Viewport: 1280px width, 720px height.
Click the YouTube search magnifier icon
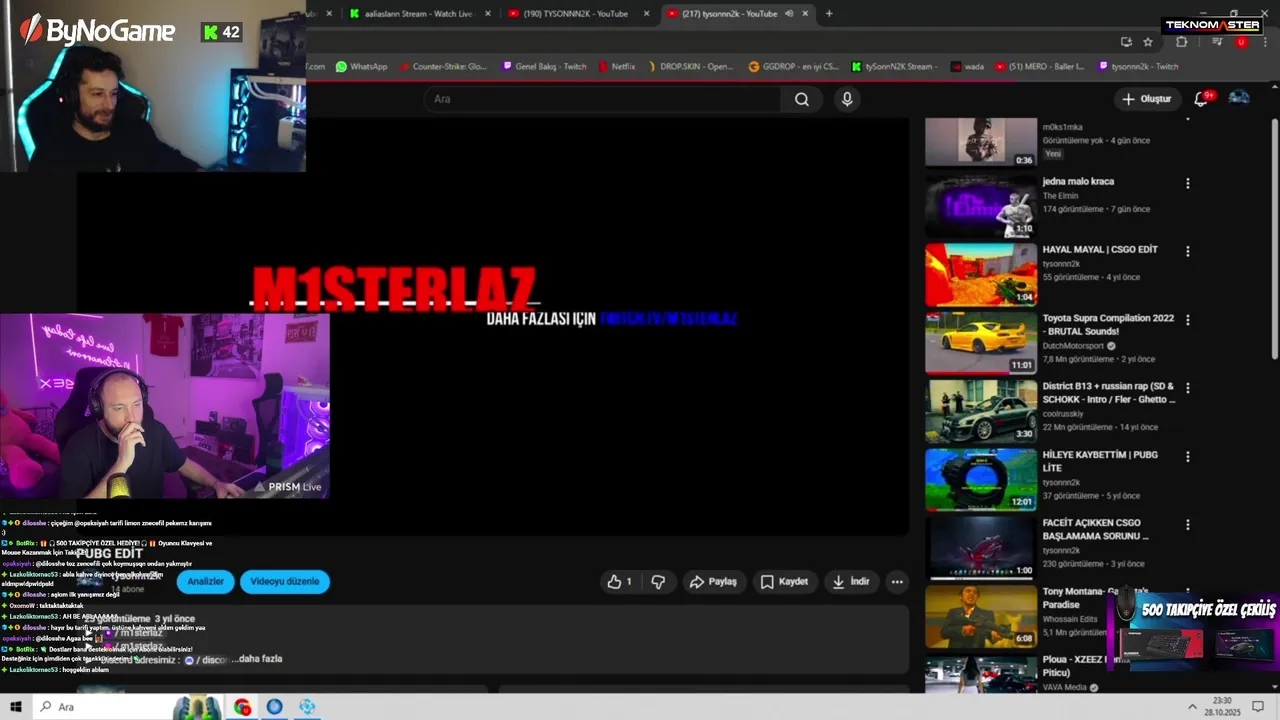pyautogui.click(x=802, y=99)
